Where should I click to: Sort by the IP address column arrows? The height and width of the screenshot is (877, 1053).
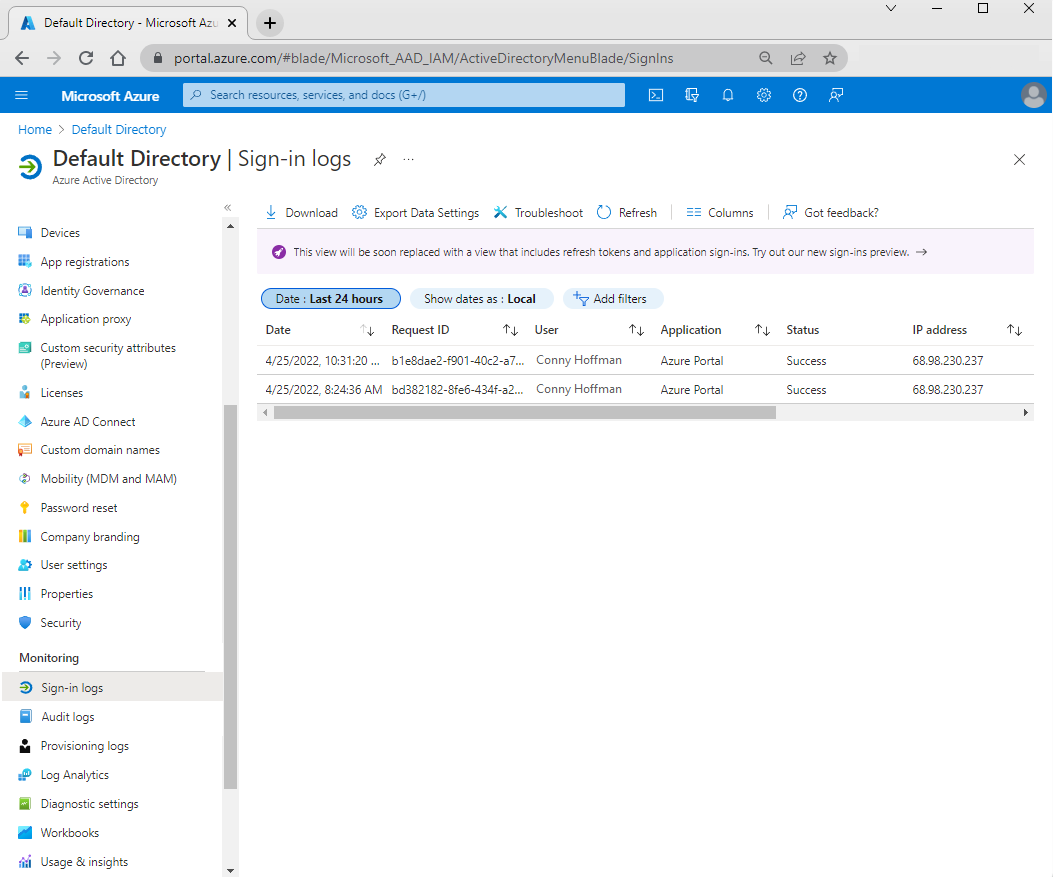coord(1014,330)
